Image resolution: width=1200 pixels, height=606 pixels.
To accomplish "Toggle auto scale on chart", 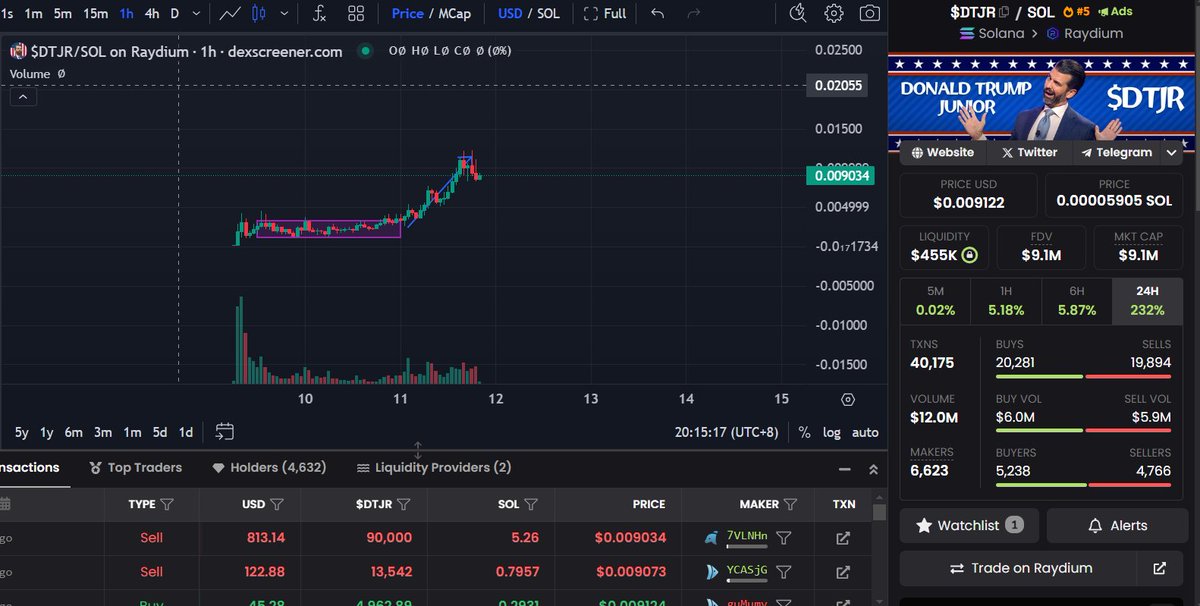I will tap(865, 433).
